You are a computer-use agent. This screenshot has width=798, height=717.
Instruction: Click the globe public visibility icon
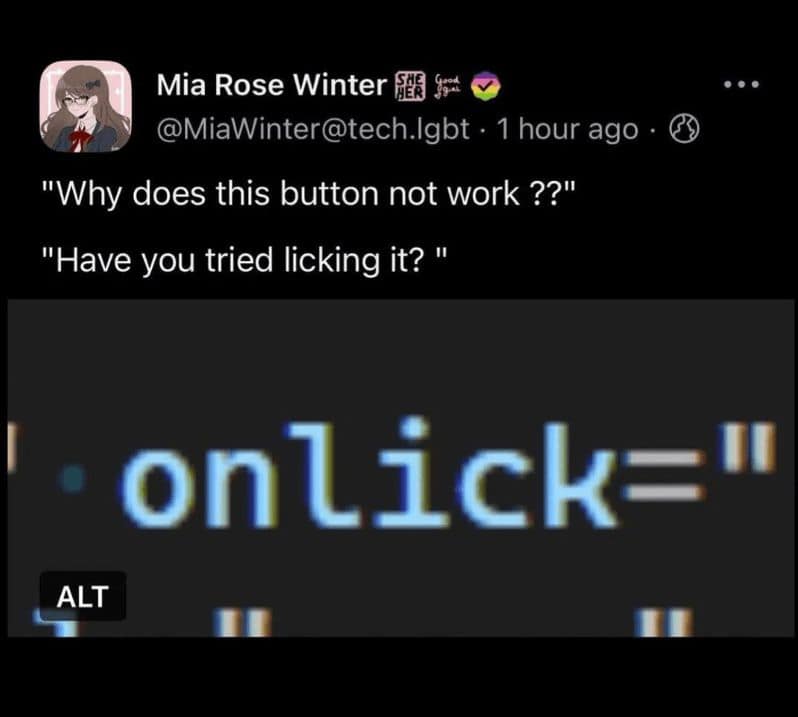(x=683, y=129)
